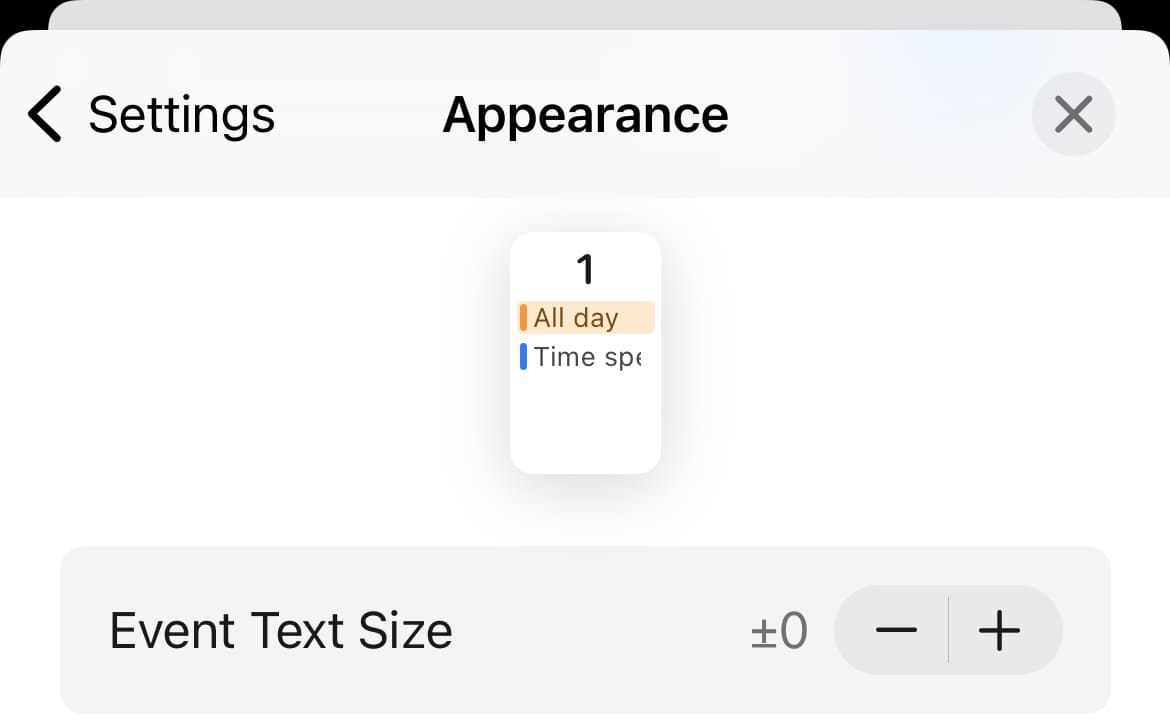Close the Appearance sheet with X
1170x728 pixels.
coord(1073,114)
